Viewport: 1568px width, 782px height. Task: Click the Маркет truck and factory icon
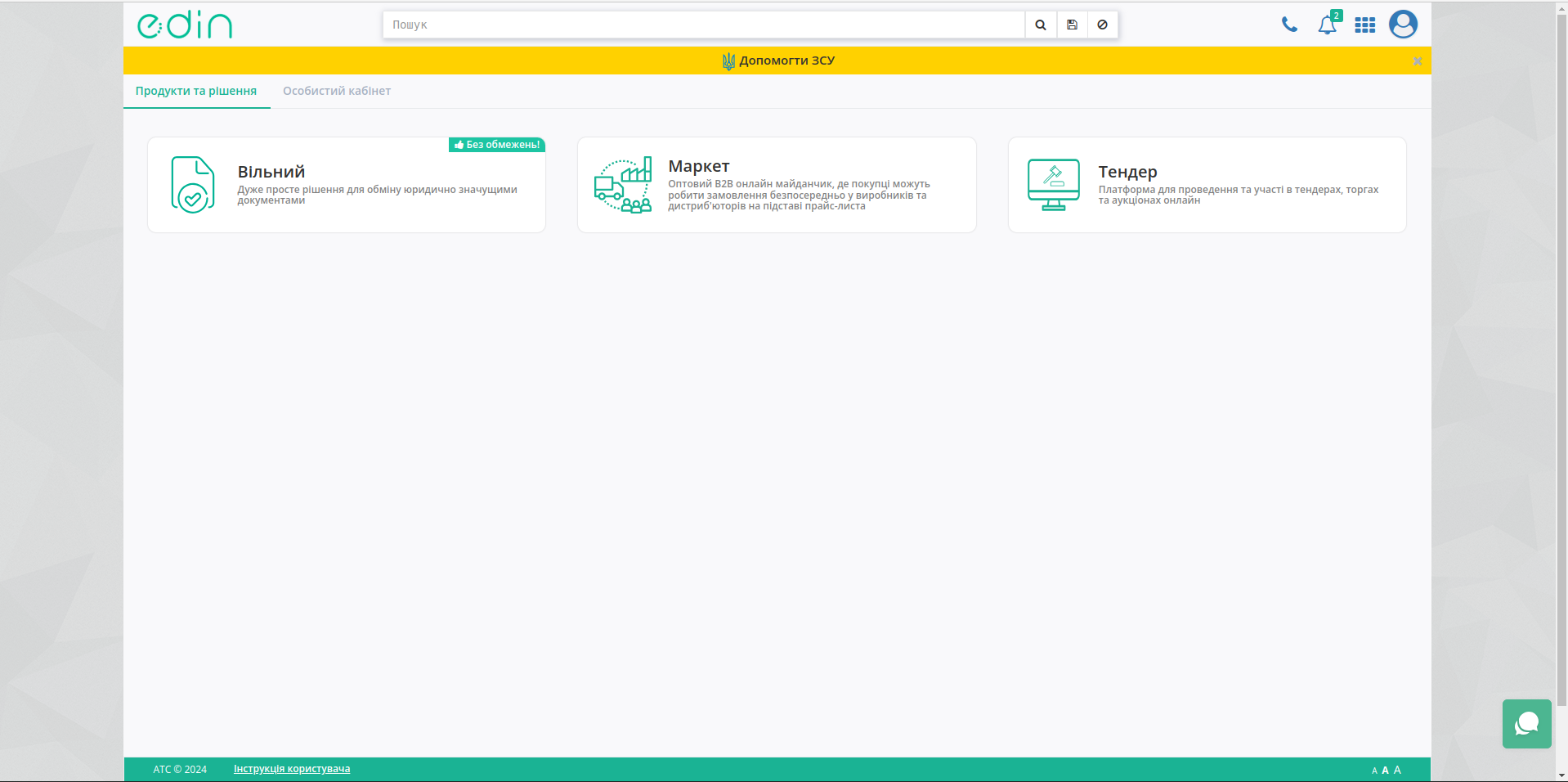coord(623,185)
